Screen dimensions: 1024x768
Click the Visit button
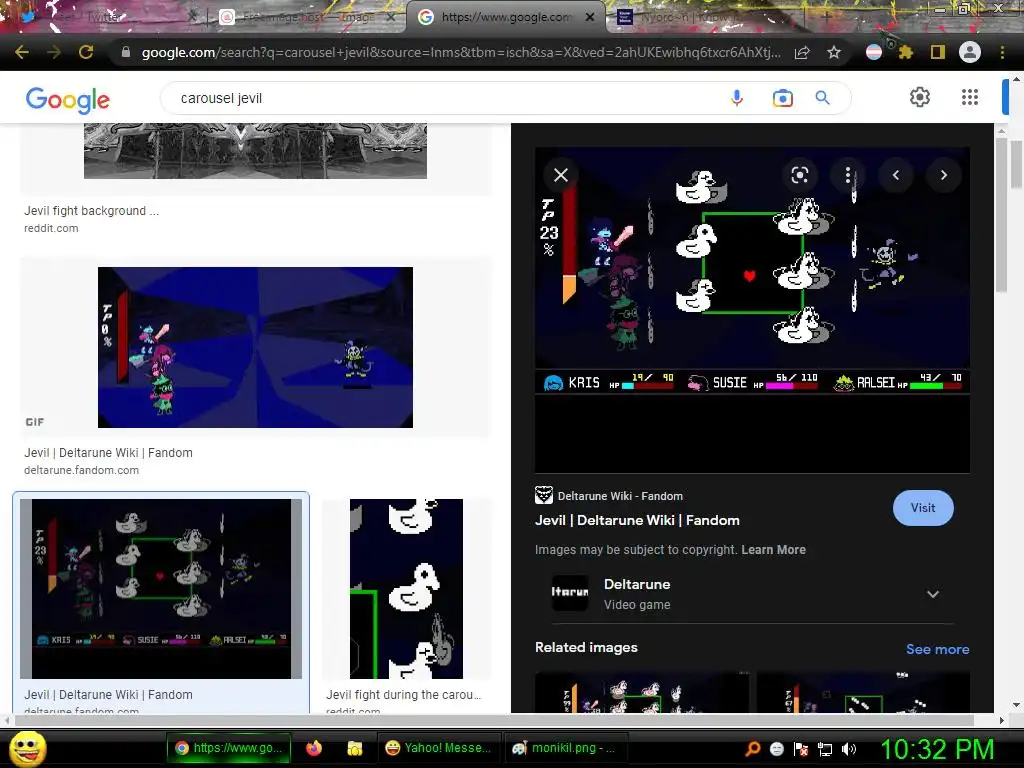[x=923, y=507]
